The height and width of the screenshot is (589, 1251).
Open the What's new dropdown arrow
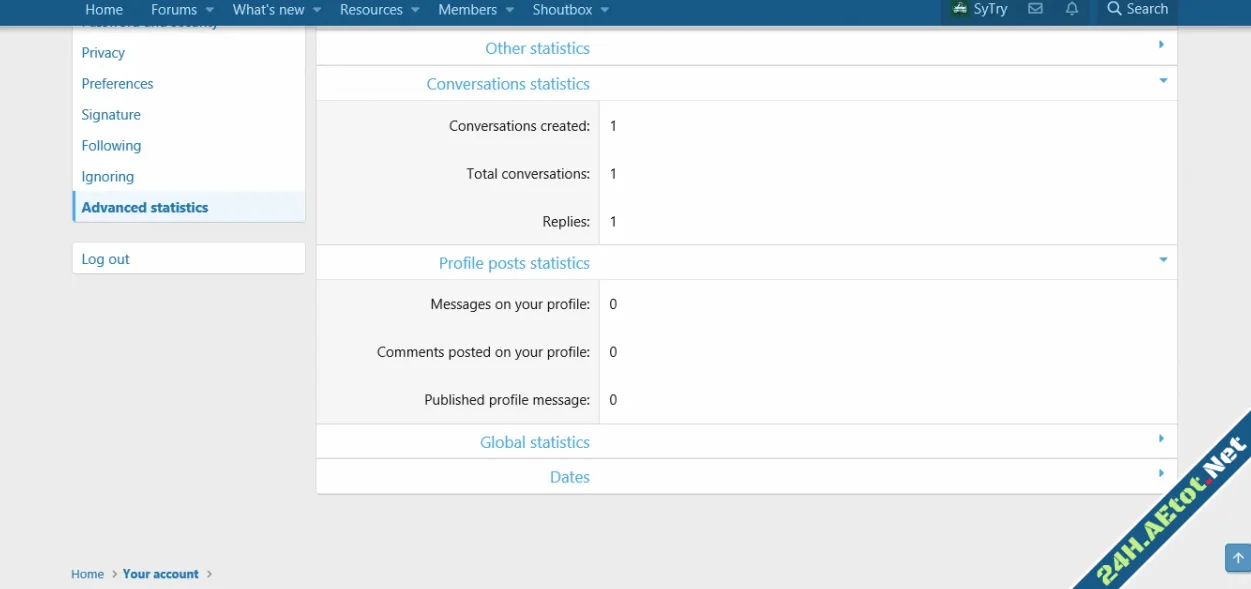(x=317, y=10)
